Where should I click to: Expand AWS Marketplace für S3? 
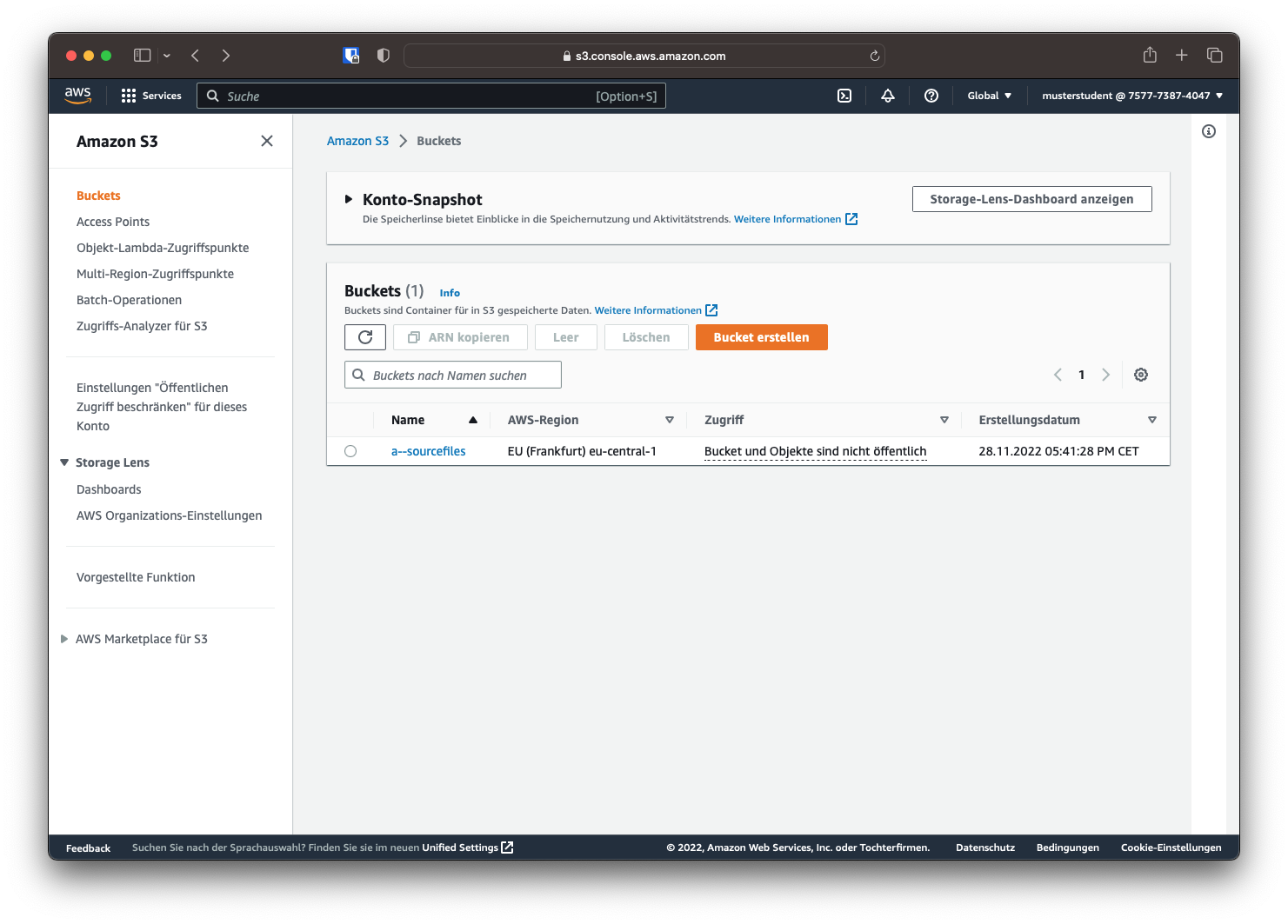[64, 639]
